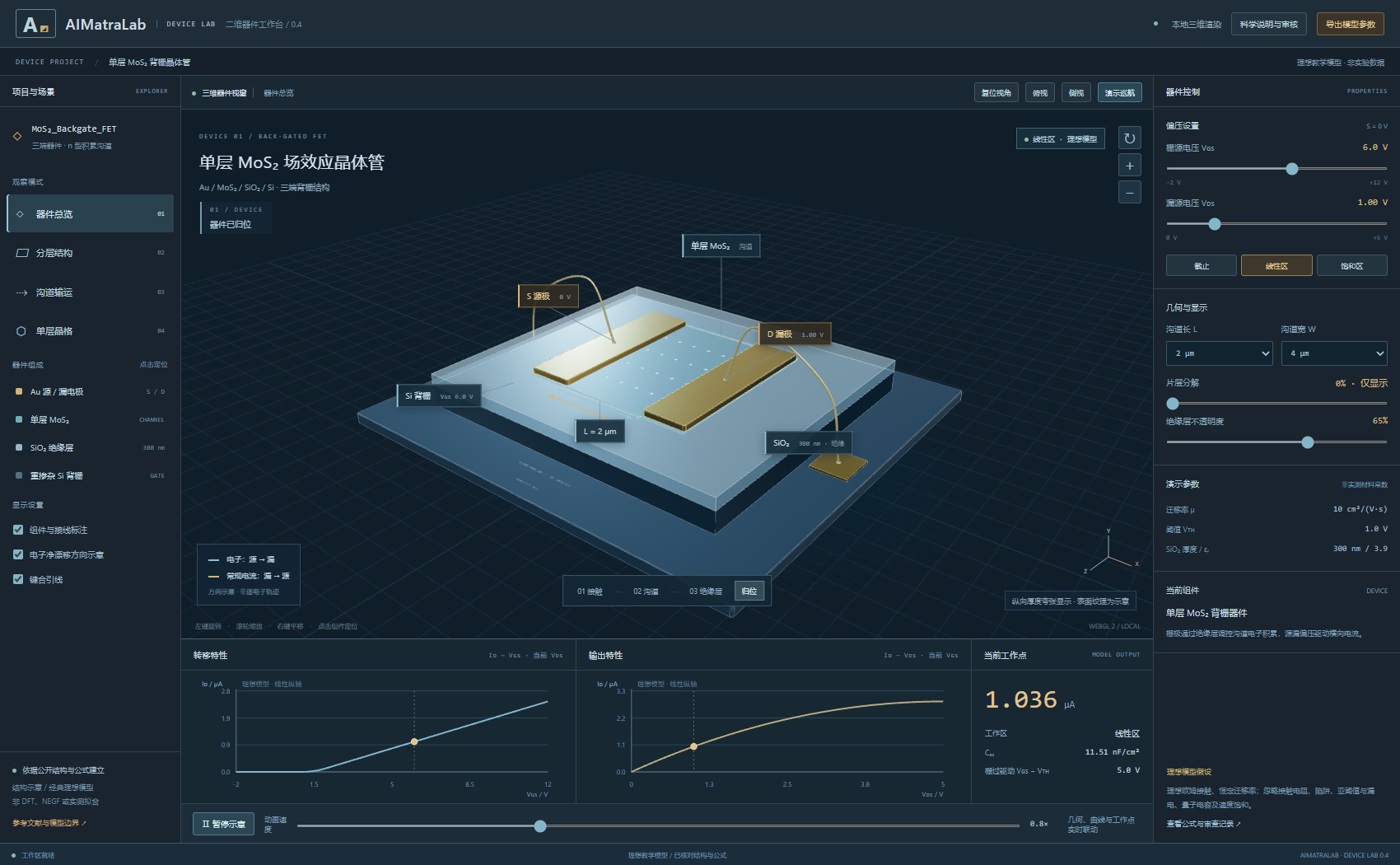Click the teal swatch of 单层 MoS₂ component

pyautogui.click(x=19, y=420)
